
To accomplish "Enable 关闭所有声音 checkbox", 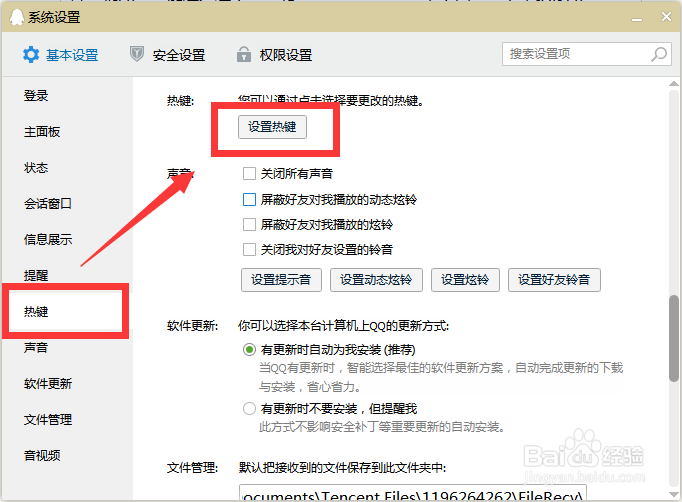I will click(249, 174).
